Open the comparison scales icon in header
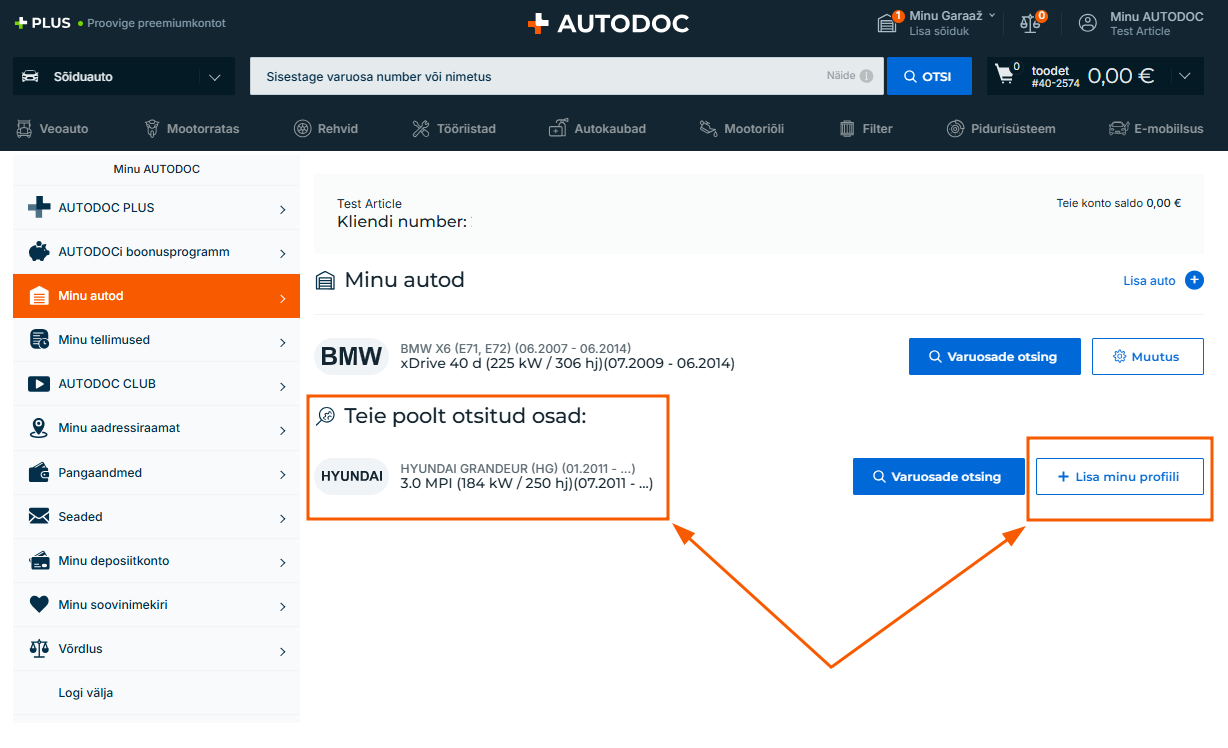The height and width of the screenshot is (748, 1228). 1029,23
